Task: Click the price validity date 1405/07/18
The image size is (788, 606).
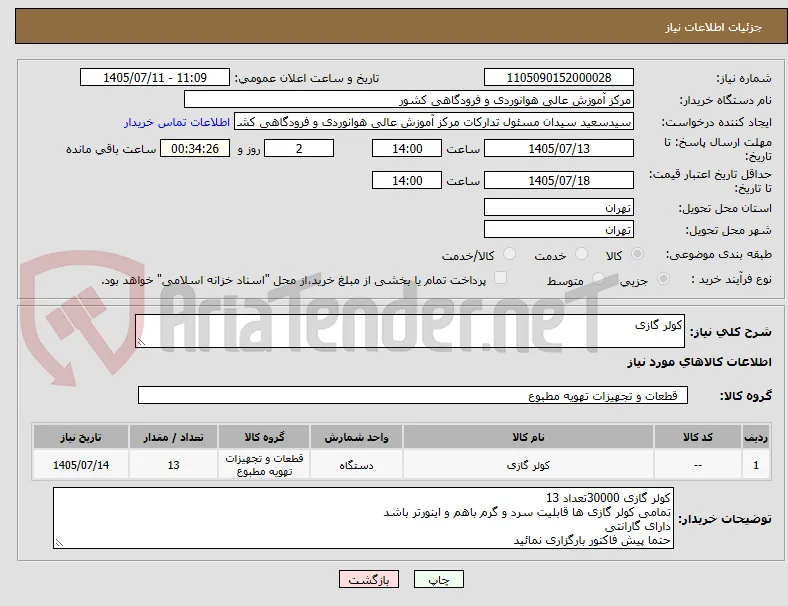Action: click(559, 180)
